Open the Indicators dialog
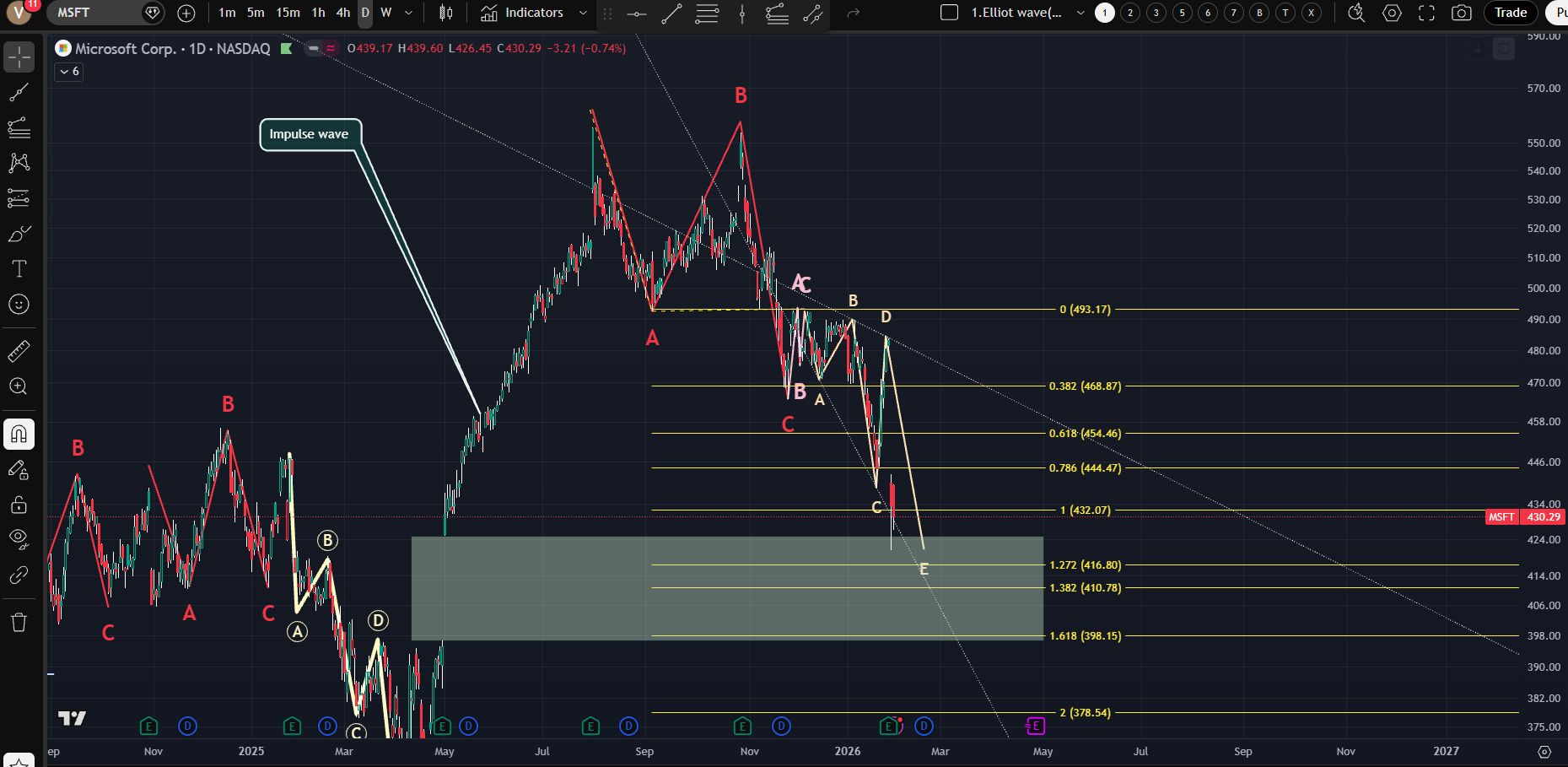 coord(523,13)
